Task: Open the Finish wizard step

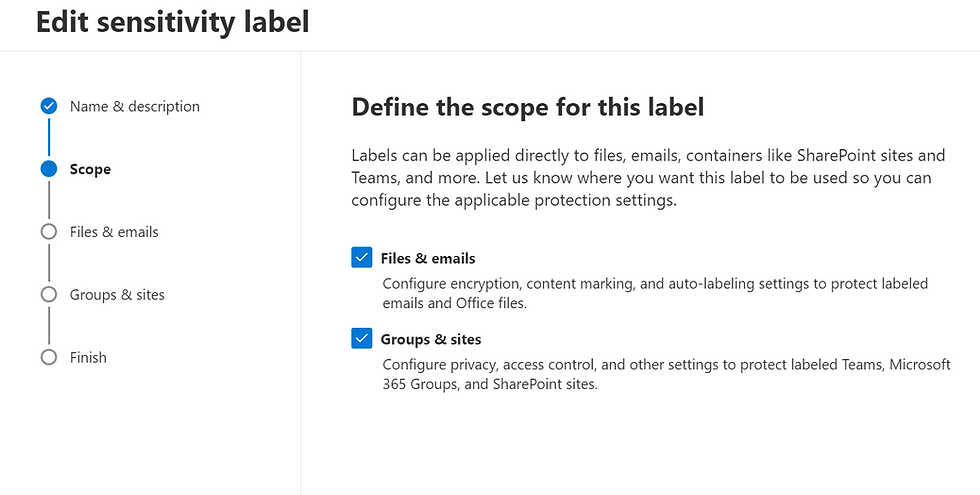Action: click(88, 358)
